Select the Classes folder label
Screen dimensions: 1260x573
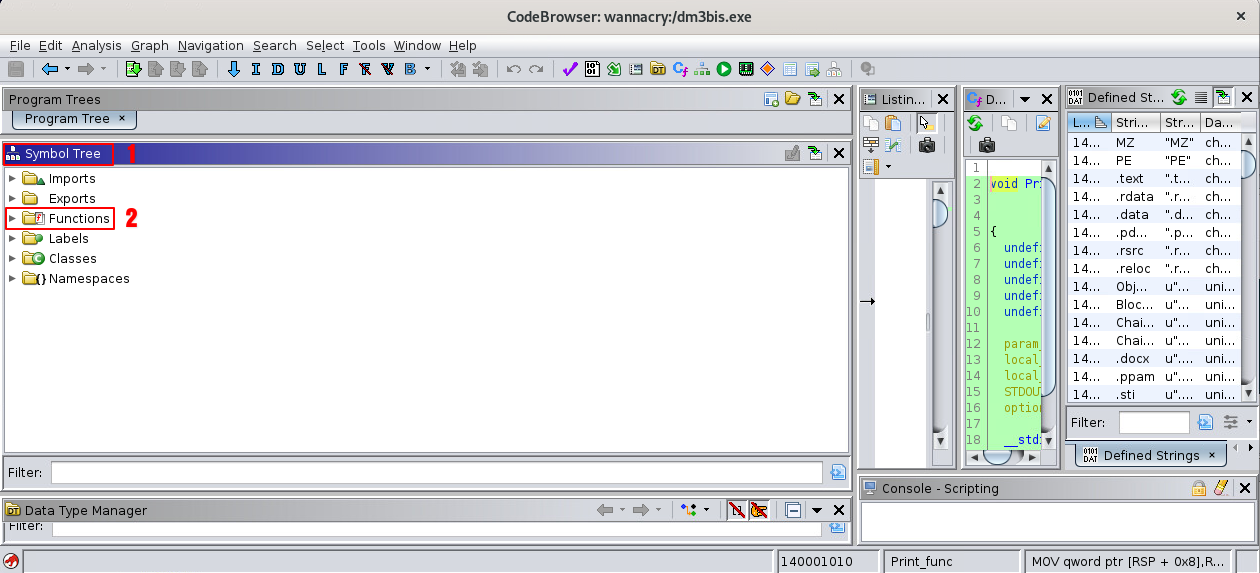72,258
